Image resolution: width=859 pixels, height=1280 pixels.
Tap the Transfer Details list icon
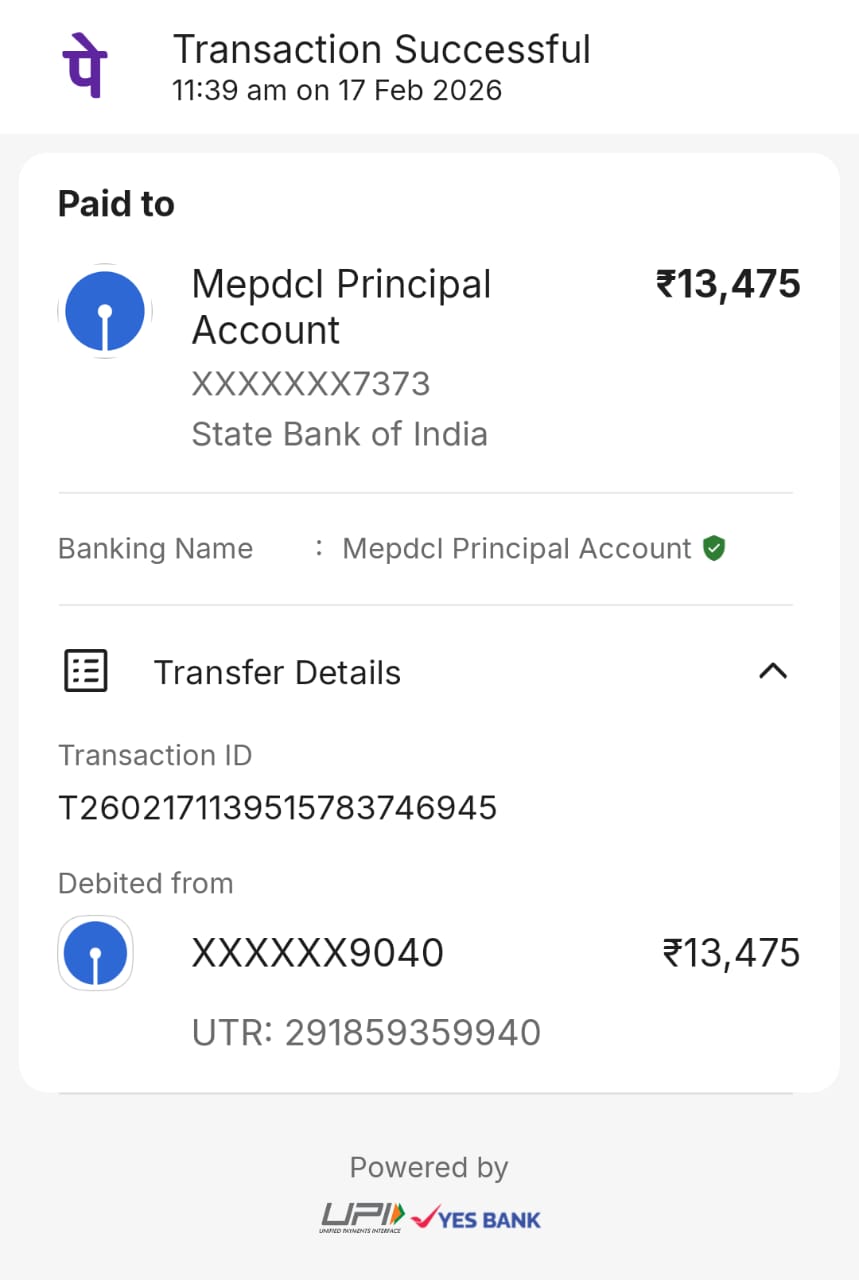pyautogui.click(x=86, y=671)
